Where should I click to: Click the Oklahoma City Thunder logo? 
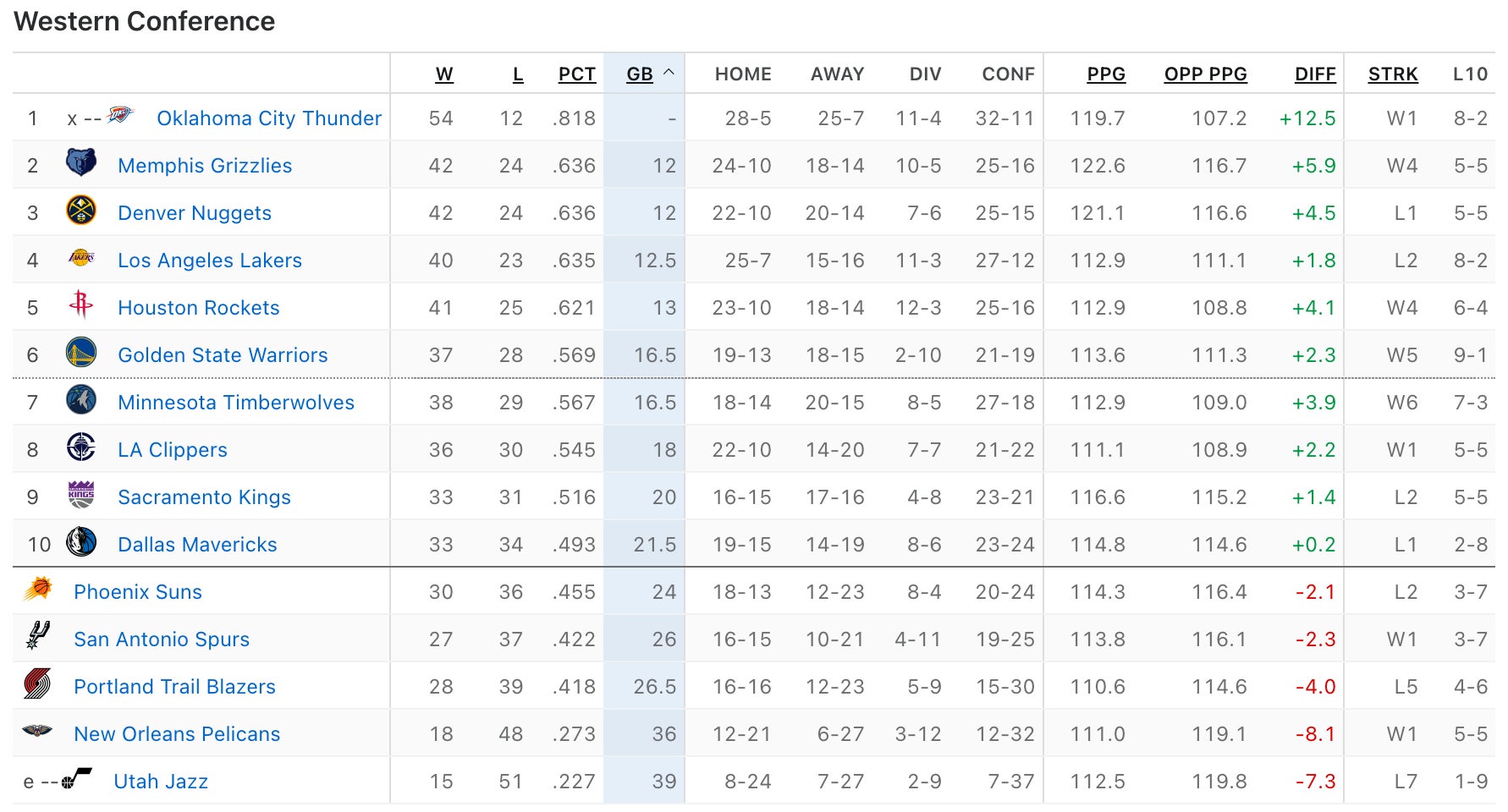pos(121,115)
